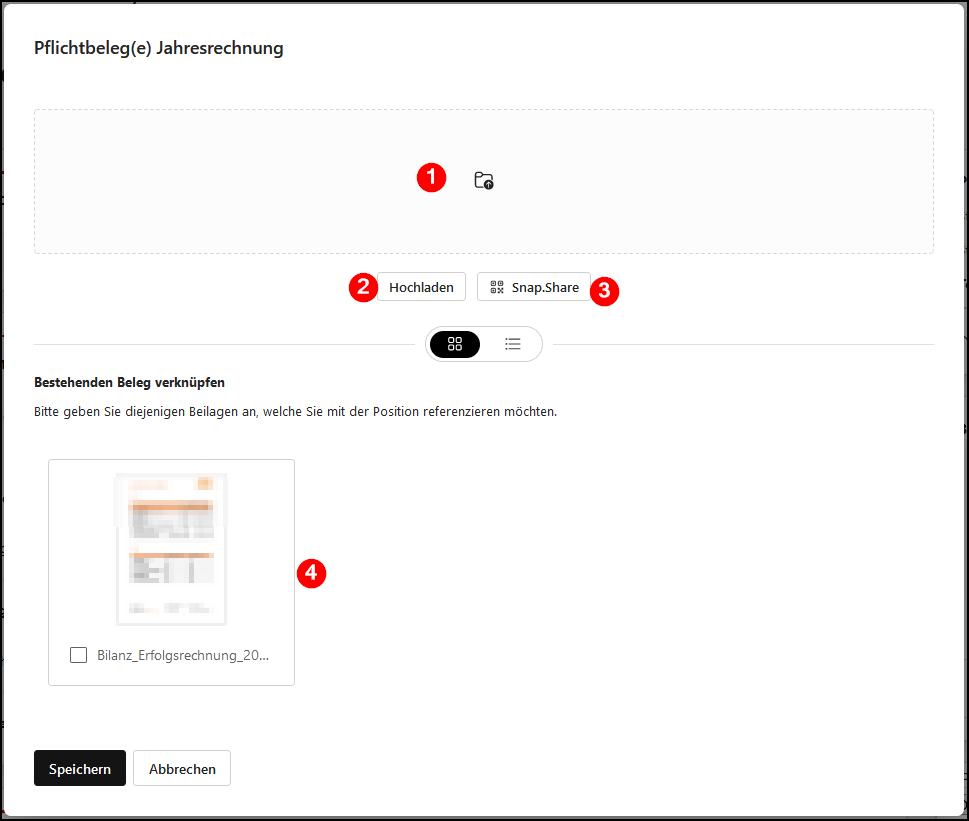Tick the Bilanz_Erfolgsrechnung checkbox
Viewport: 969px width, 821px height.
[x=78, y=655]
